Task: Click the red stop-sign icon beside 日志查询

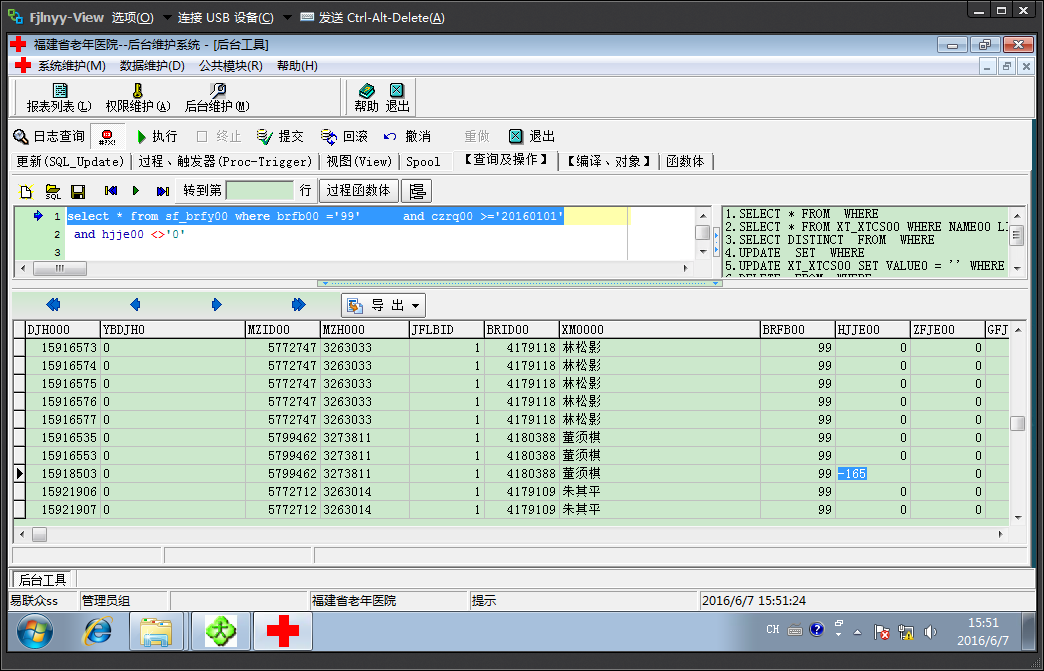Action: (x=107, y=136)
